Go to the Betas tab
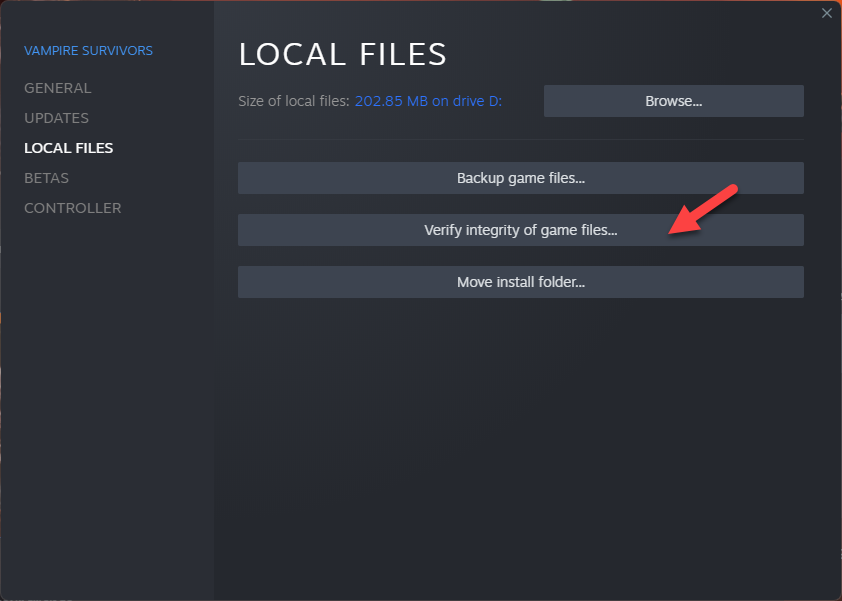 46,178
